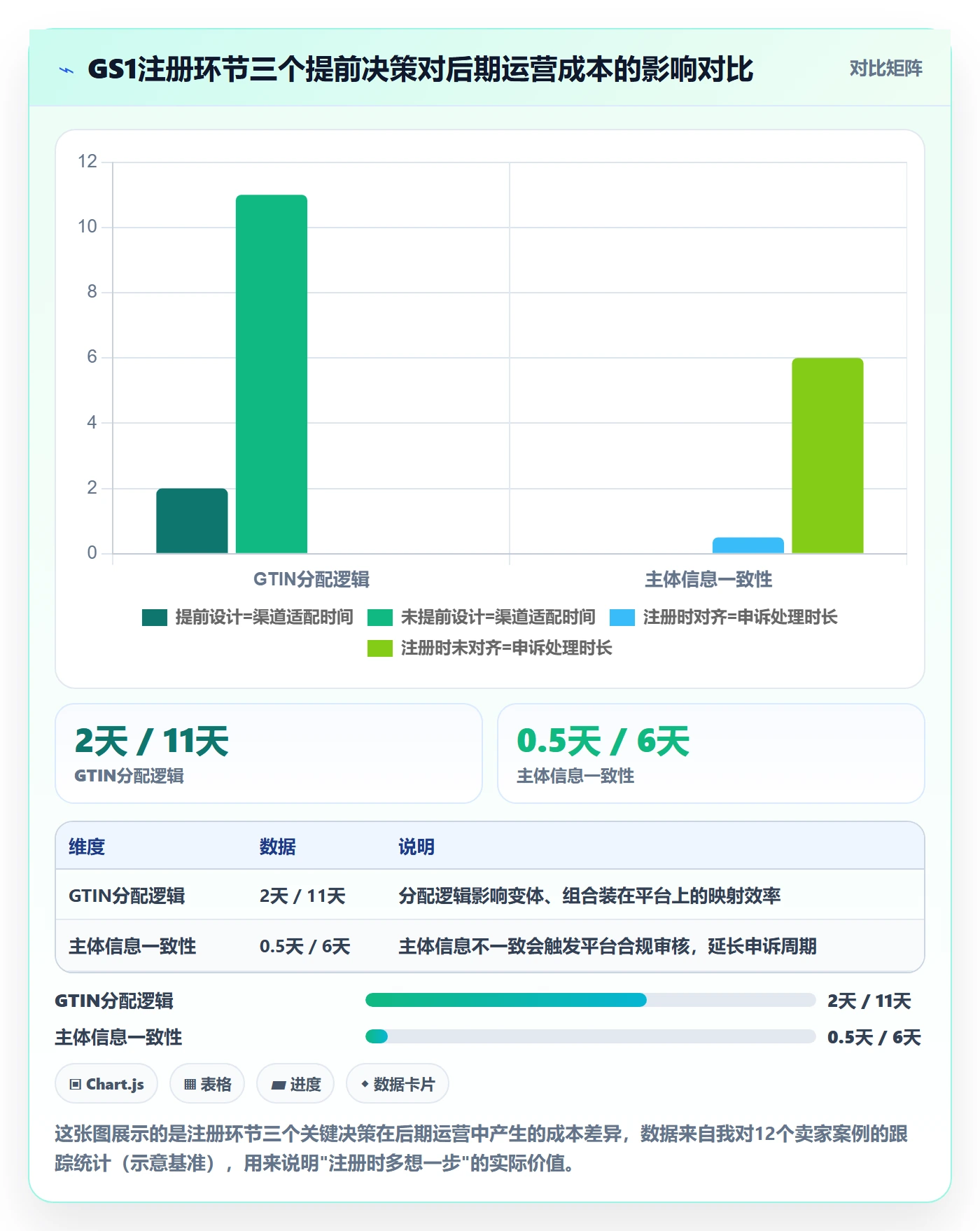Click the small blue 0.5-day bar
Image resolution: width=980 pixels, height=1231 pixels.
(x=748, y=545)
